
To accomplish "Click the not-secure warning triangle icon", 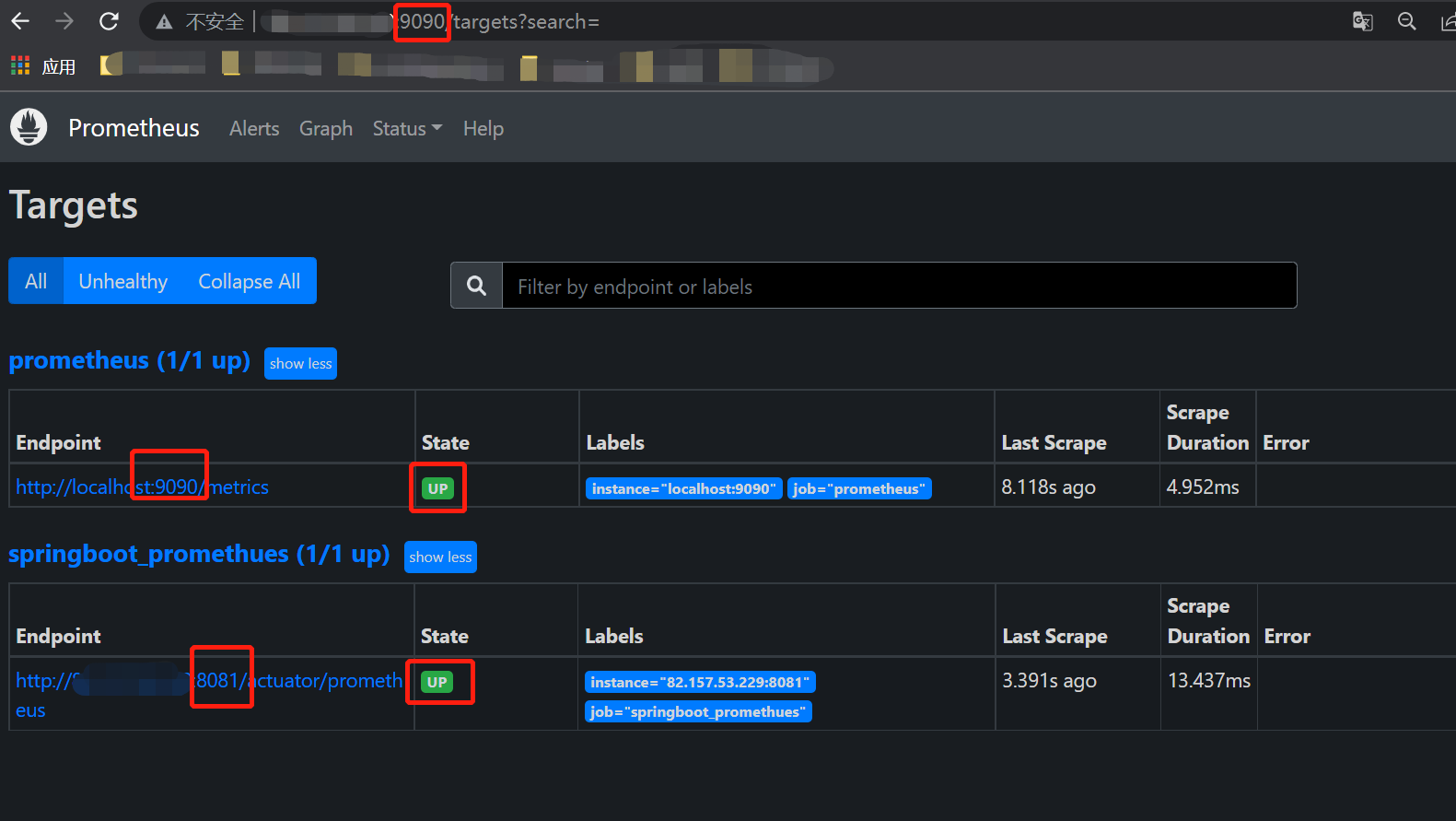I will (x=164, y=22).
